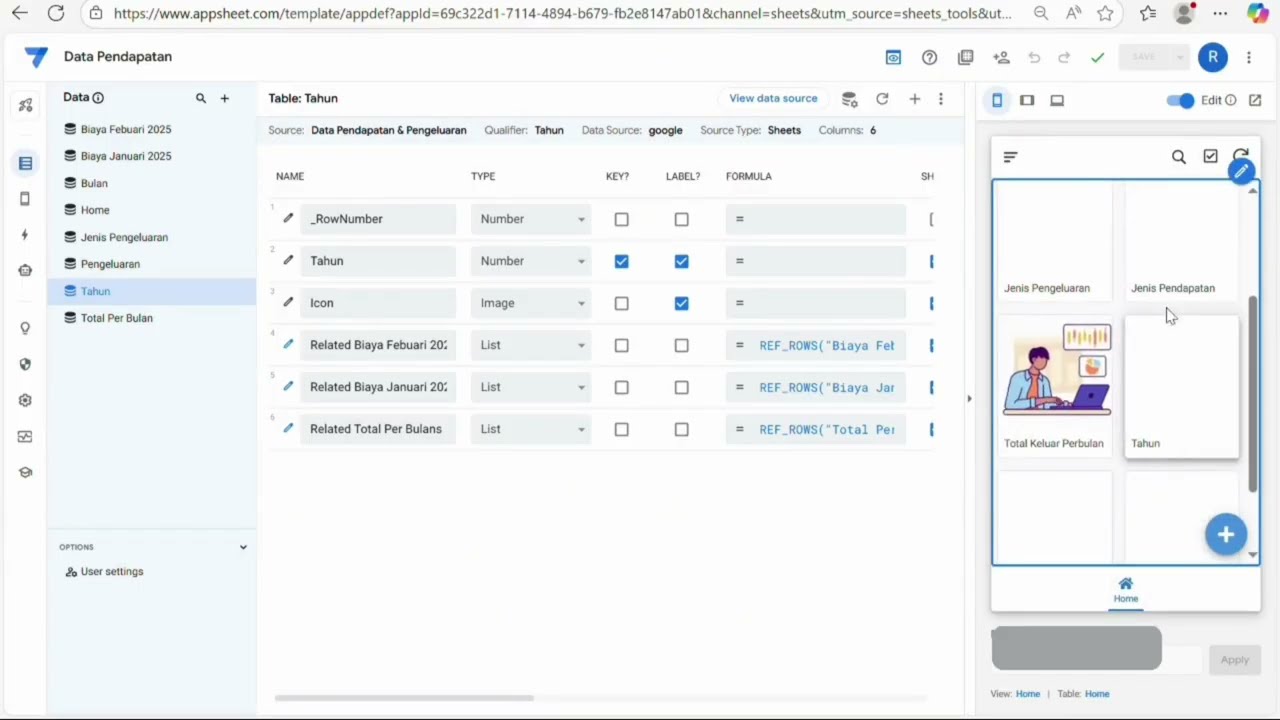Click the blue add button in preview

coord(1226,534)
